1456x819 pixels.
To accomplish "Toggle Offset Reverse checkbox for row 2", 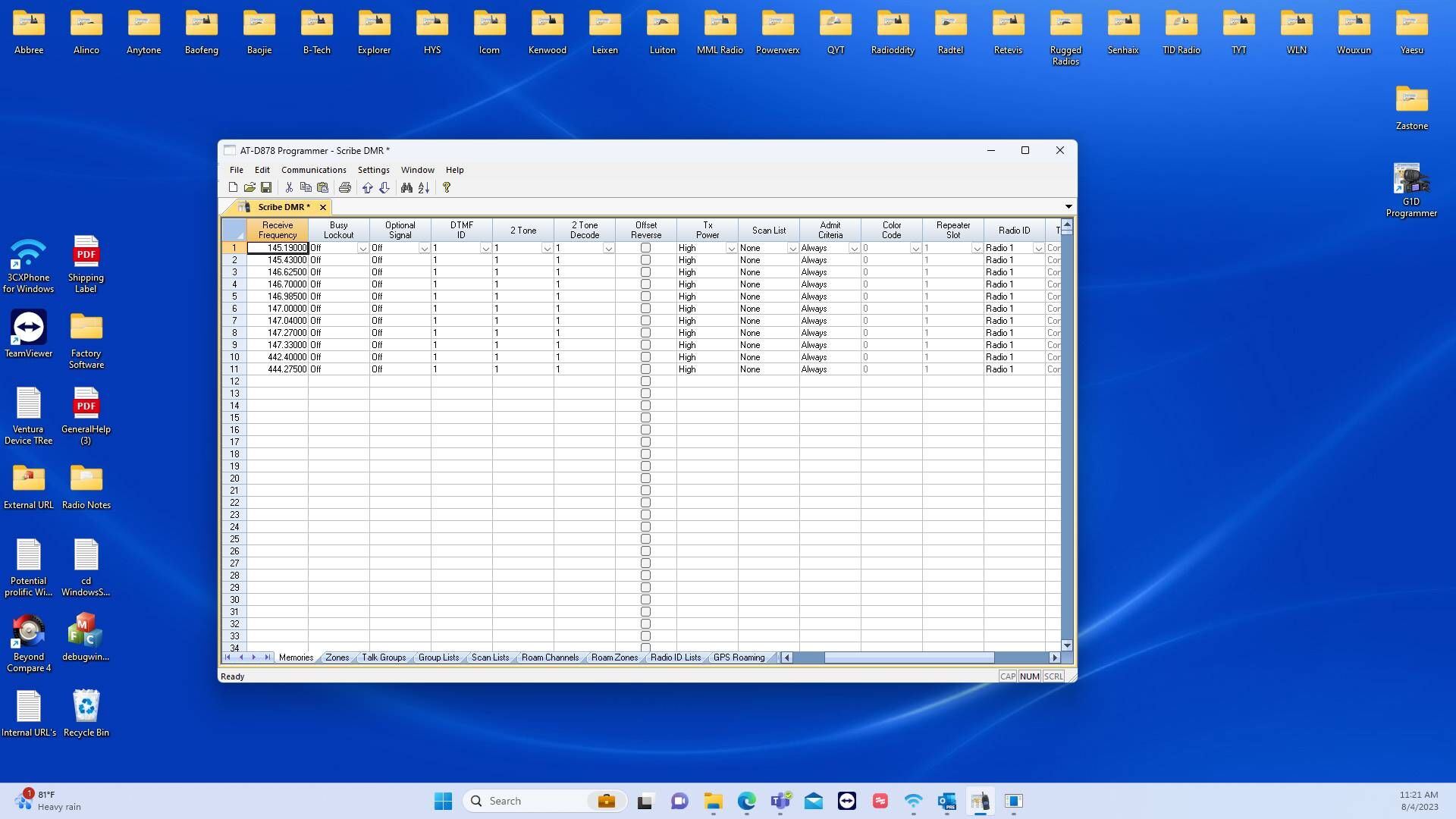I will [645, 260].
